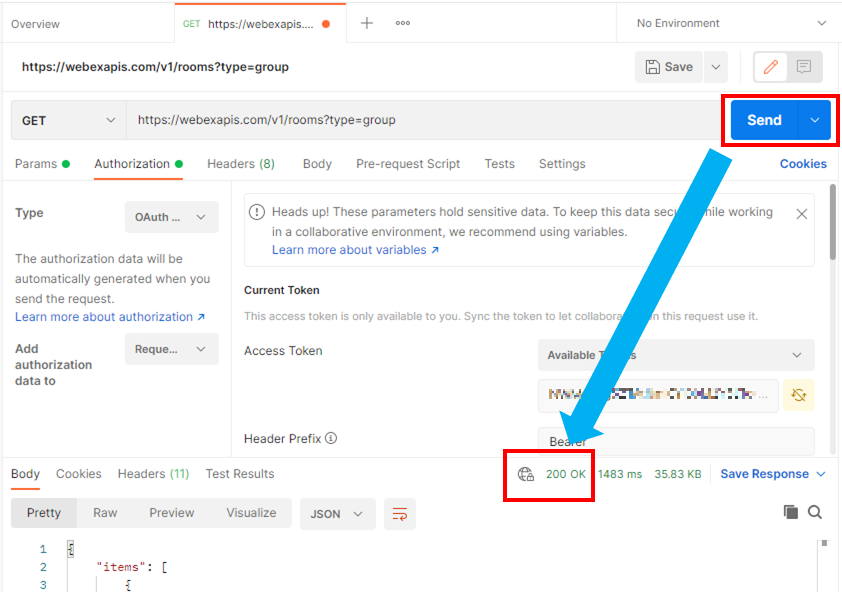Expand the Send button arrow options

(x=814, y=120)
